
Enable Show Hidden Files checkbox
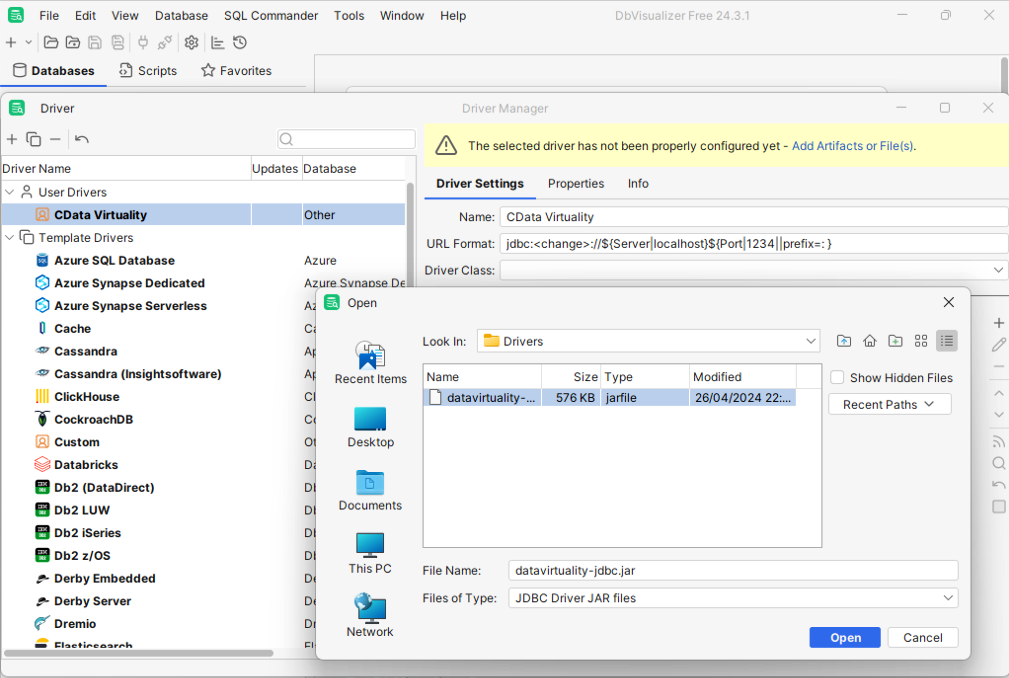click(838, 378)
